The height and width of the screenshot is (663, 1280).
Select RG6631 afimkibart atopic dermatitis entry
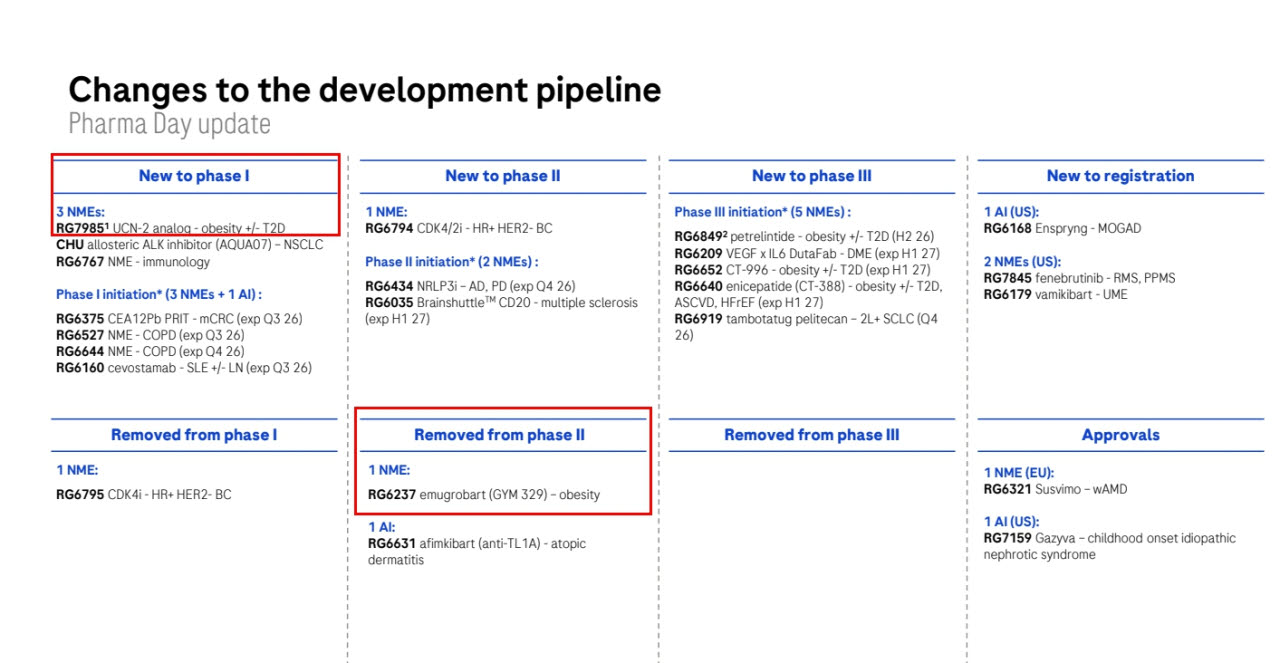point(477,551)
